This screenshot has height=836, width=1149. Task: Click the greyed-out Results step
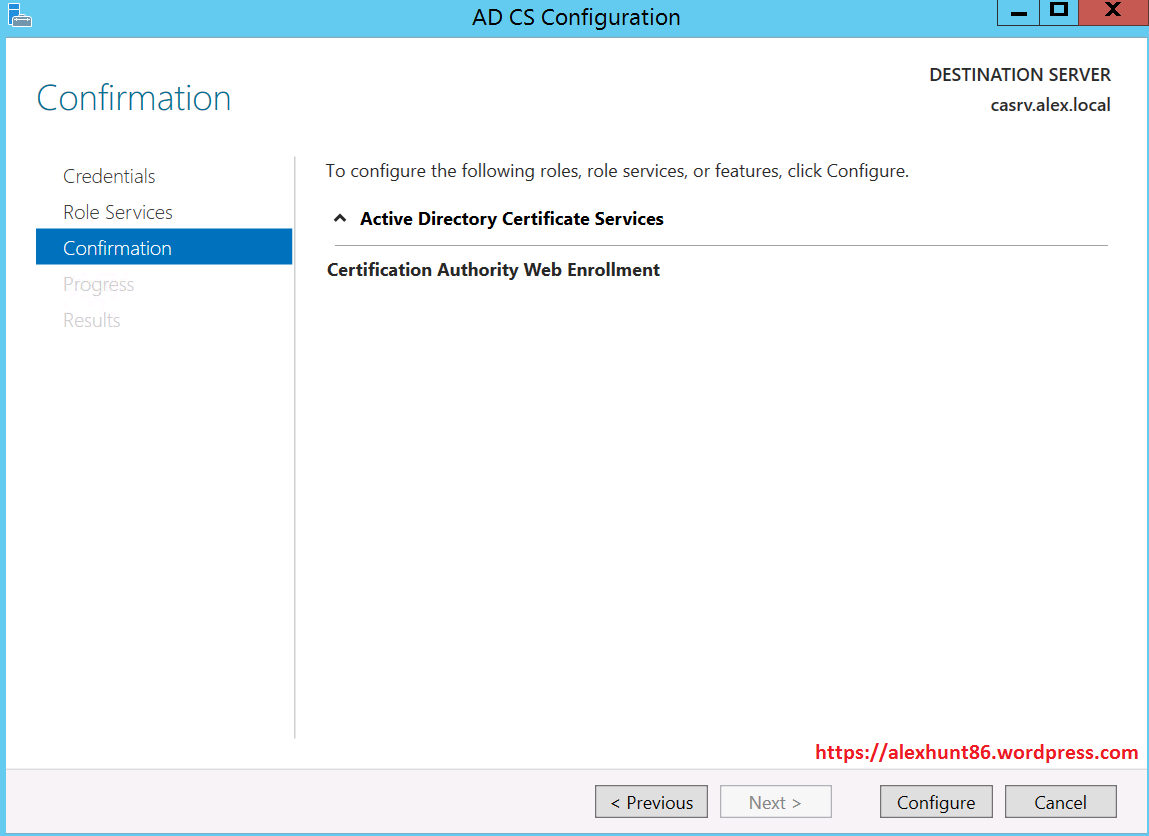(91, 320)
